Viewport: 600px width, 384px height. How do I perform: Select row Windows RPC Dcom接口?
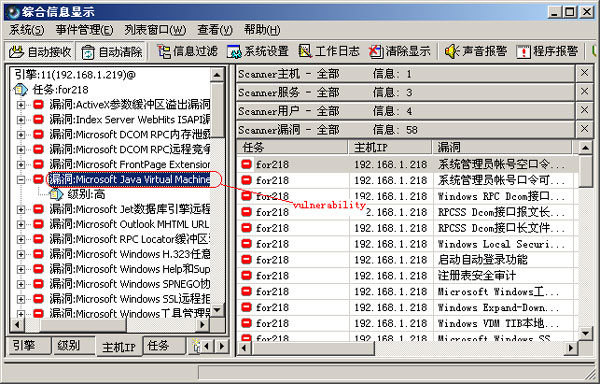point(407,196)
